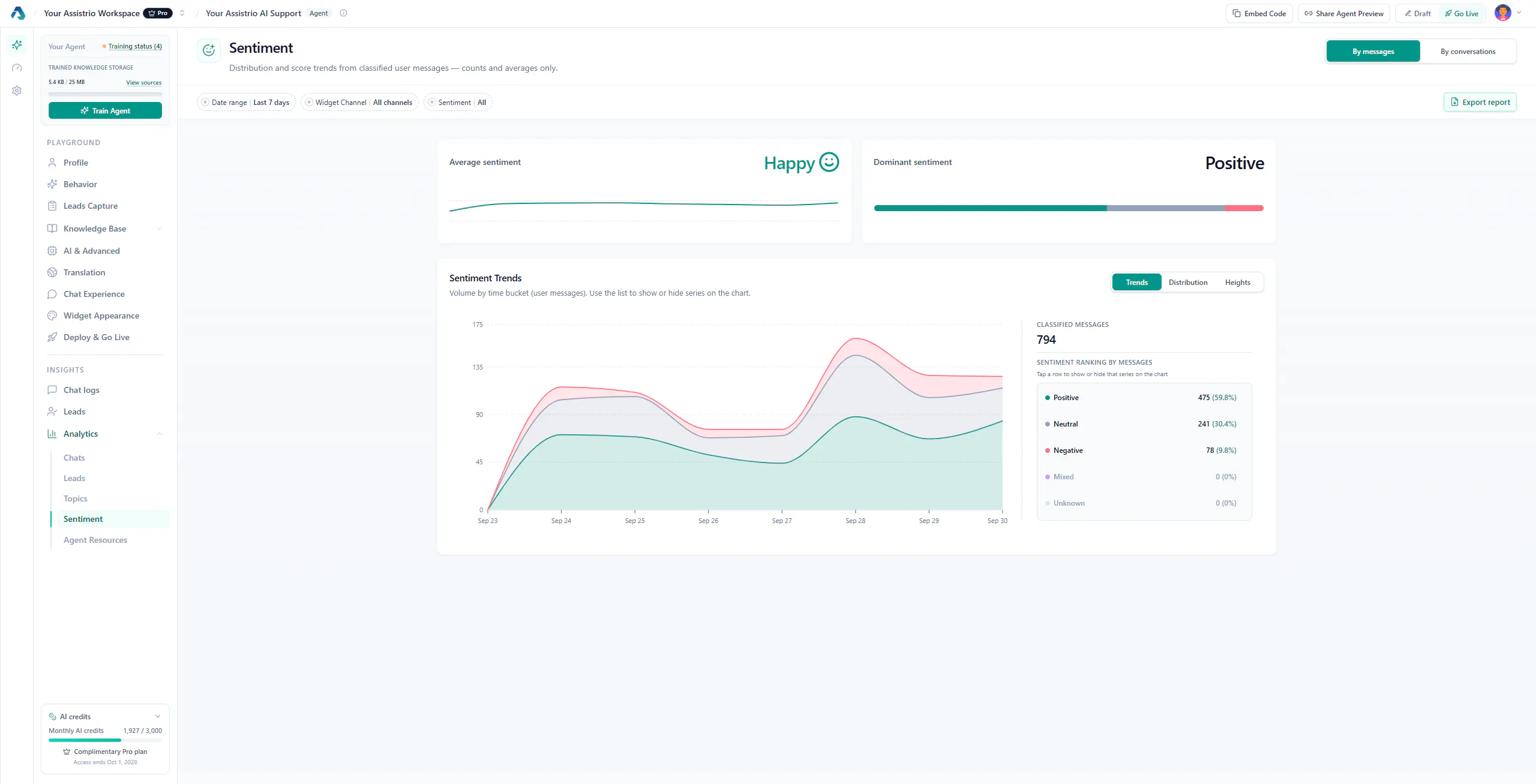Open Agent Resources under Analytics
Viewport: 1536px width, 784px height.
pos(95,540)
